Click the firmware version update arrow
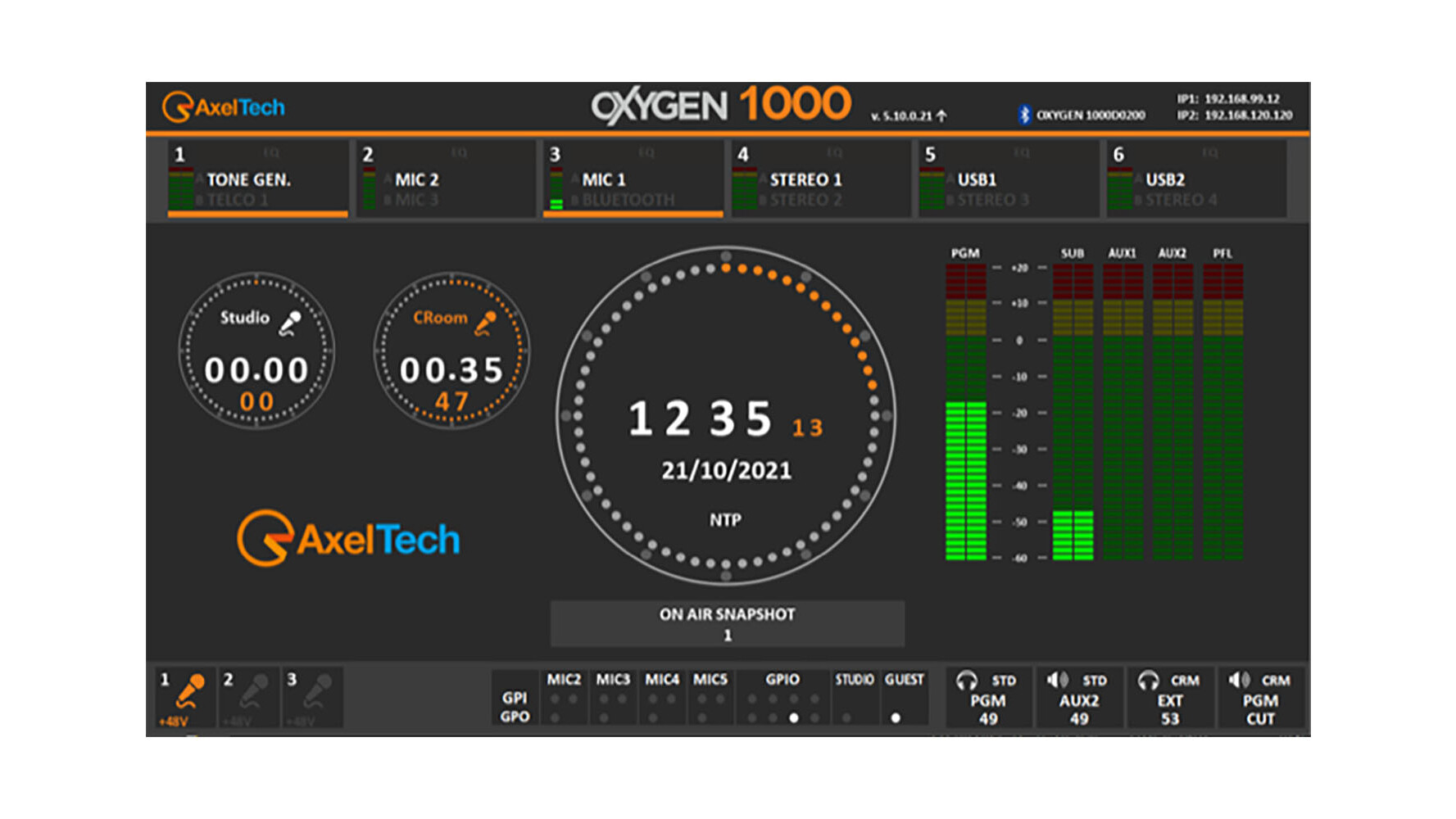 941,115
